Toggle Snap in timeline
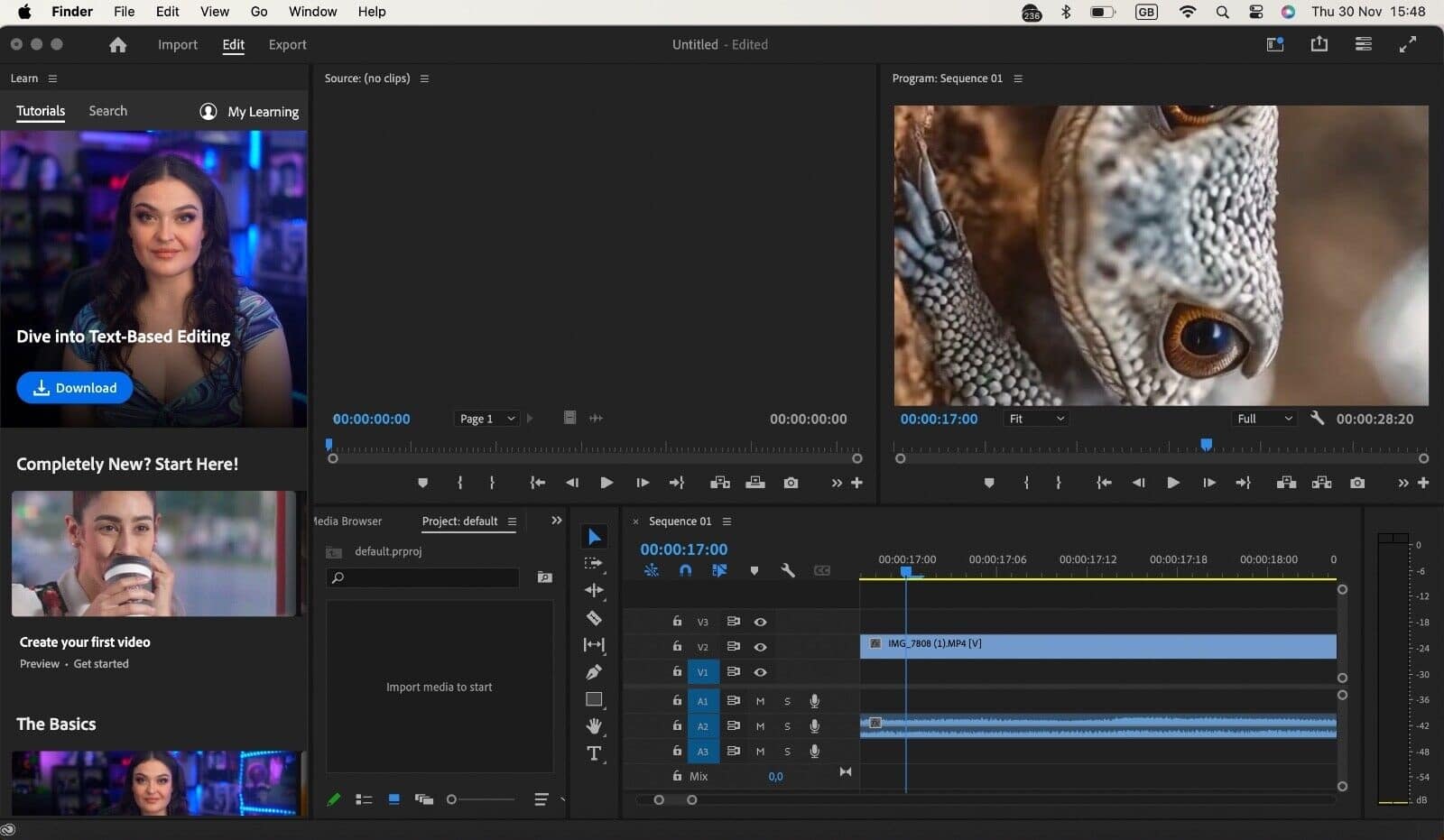Image resolution: width=1444 pixels, height=840 pixels. tap(685, 570)
